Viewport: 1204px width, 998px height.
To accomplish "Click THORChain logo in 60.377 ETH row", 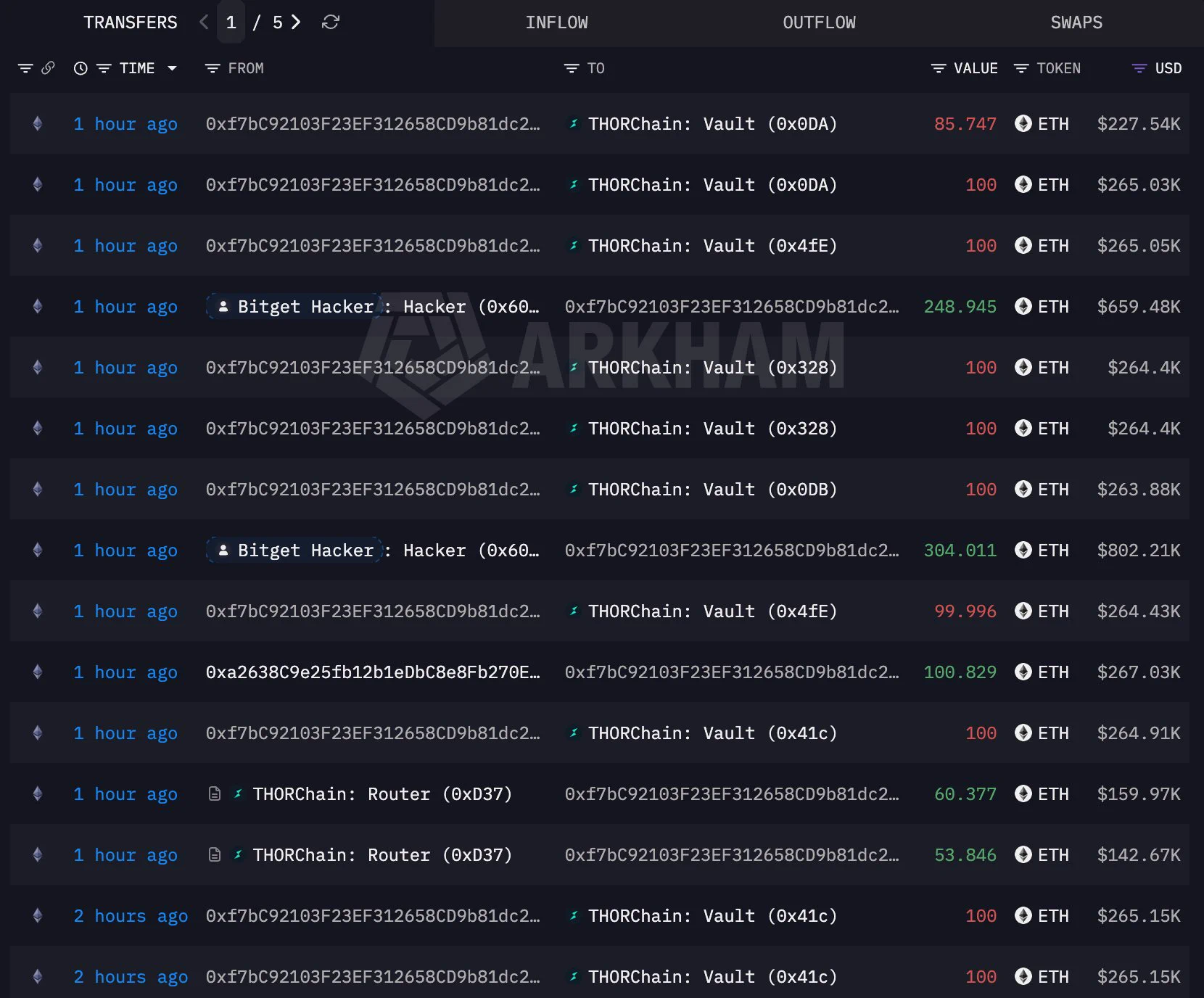I will pyautogui.click(x=238, y=794).
